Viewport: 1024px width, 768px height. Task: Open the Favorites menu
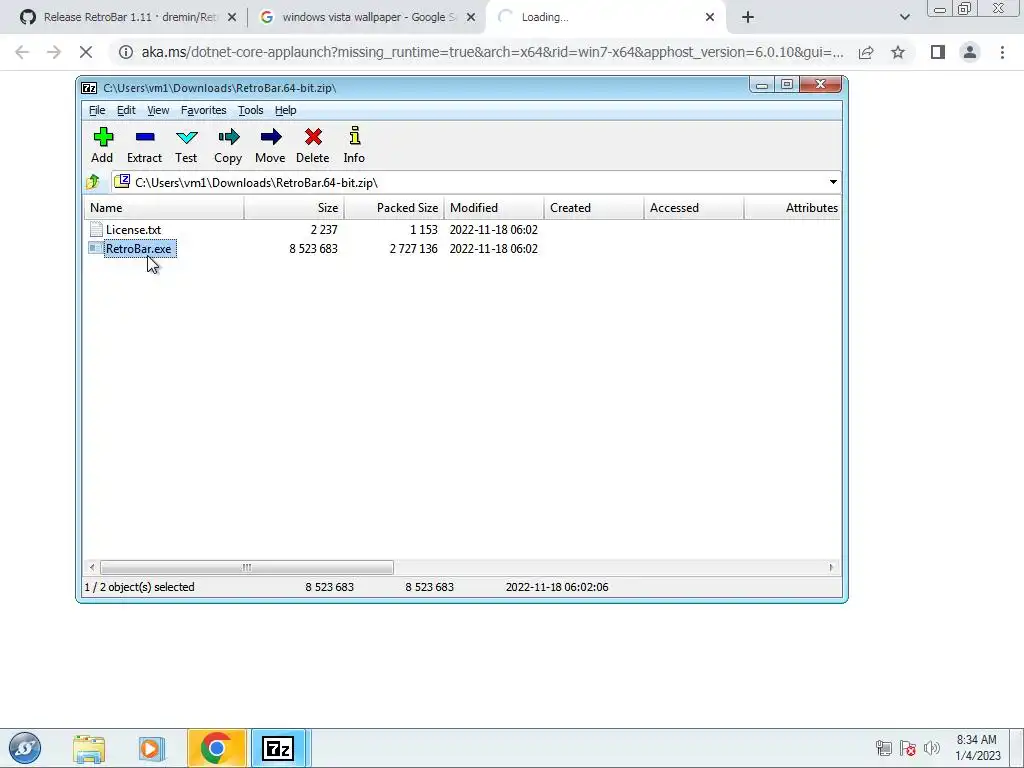(203, 110)
